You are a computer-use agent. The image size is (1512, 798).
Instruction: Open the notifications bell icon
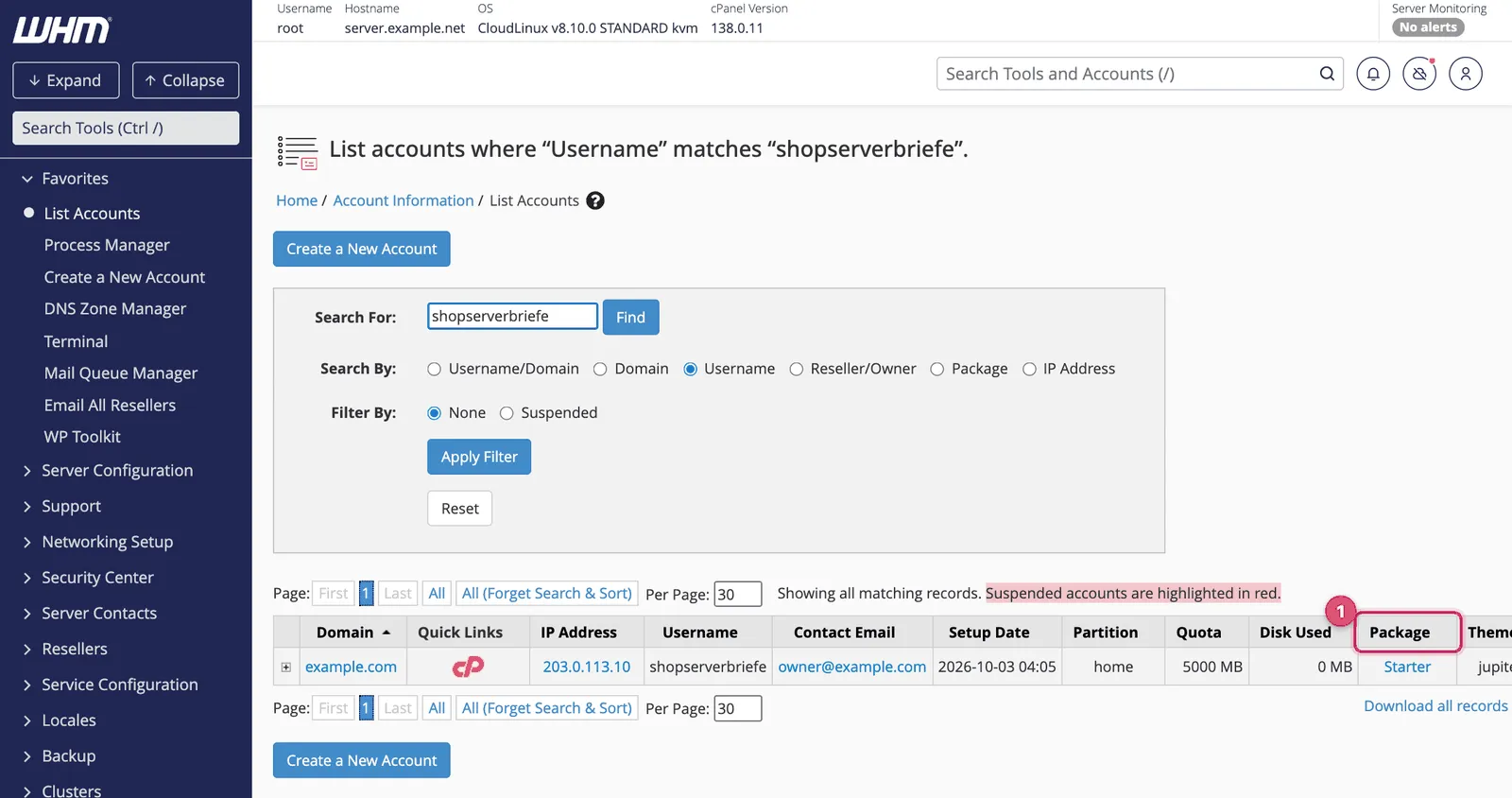pyautogui.click(x=1373, y=74)
